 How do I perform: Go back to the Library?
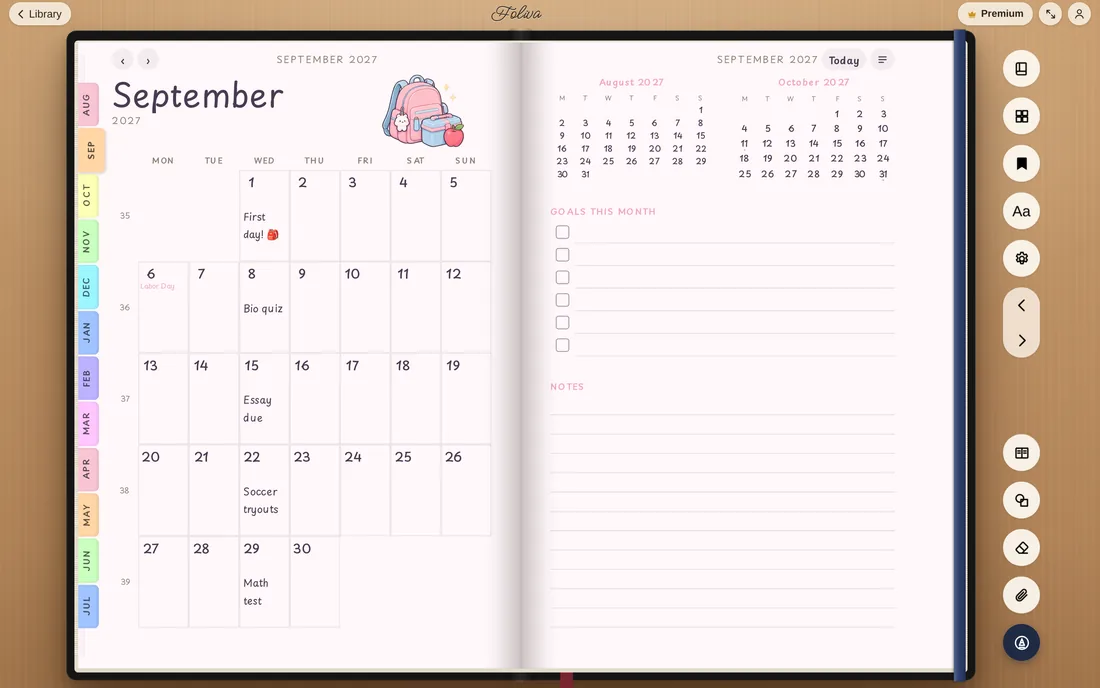click(40, 14)
